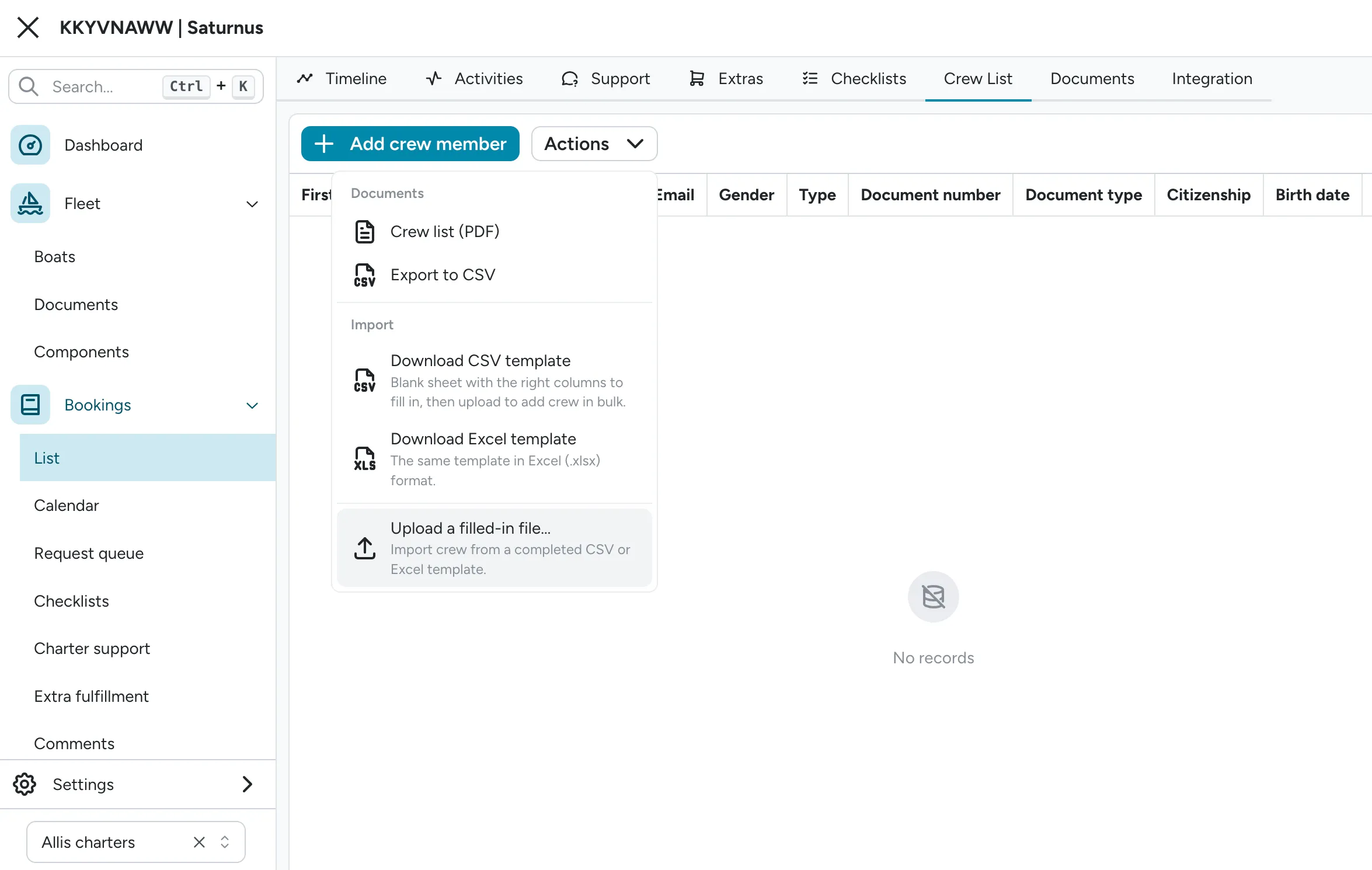
Task: Close the Actions dropdown menu
Action: coord(594,144)
